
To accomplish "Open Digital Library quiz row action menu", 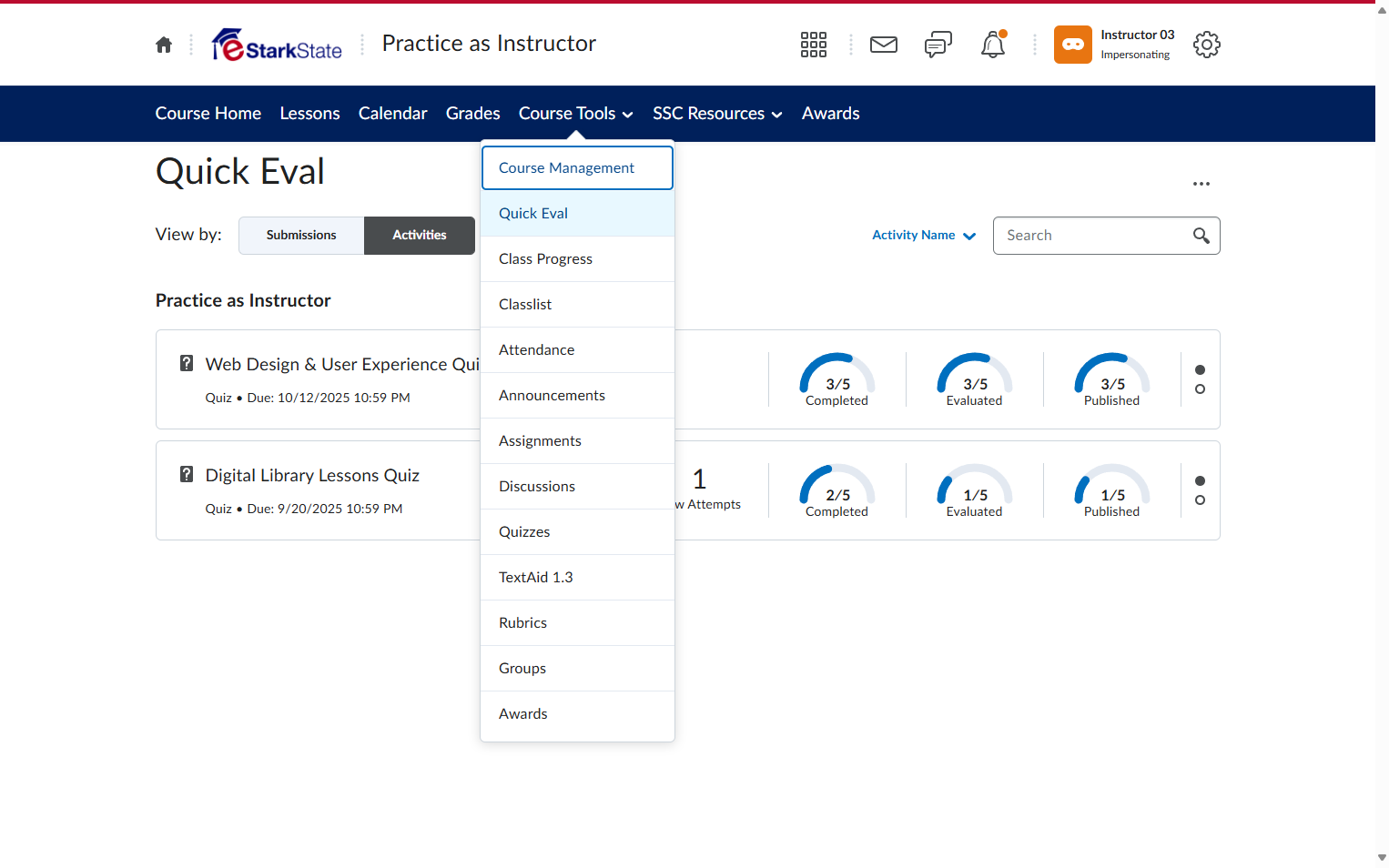I will 1200,490.
